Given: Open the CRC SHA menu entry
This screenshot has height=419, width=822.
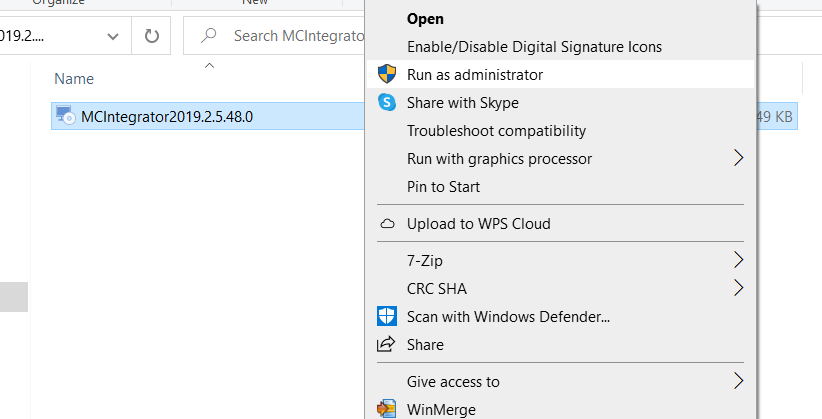Looking at the screenshot, I should (560, 288).
